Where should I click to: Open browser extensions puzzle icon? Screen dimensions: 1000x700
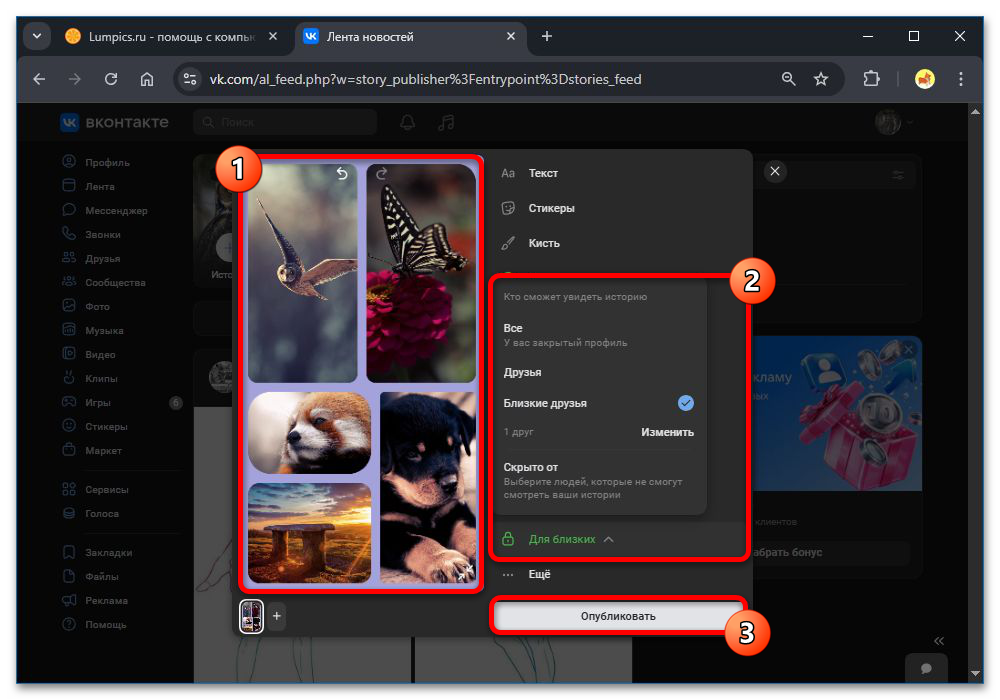(x=871, y=79)
